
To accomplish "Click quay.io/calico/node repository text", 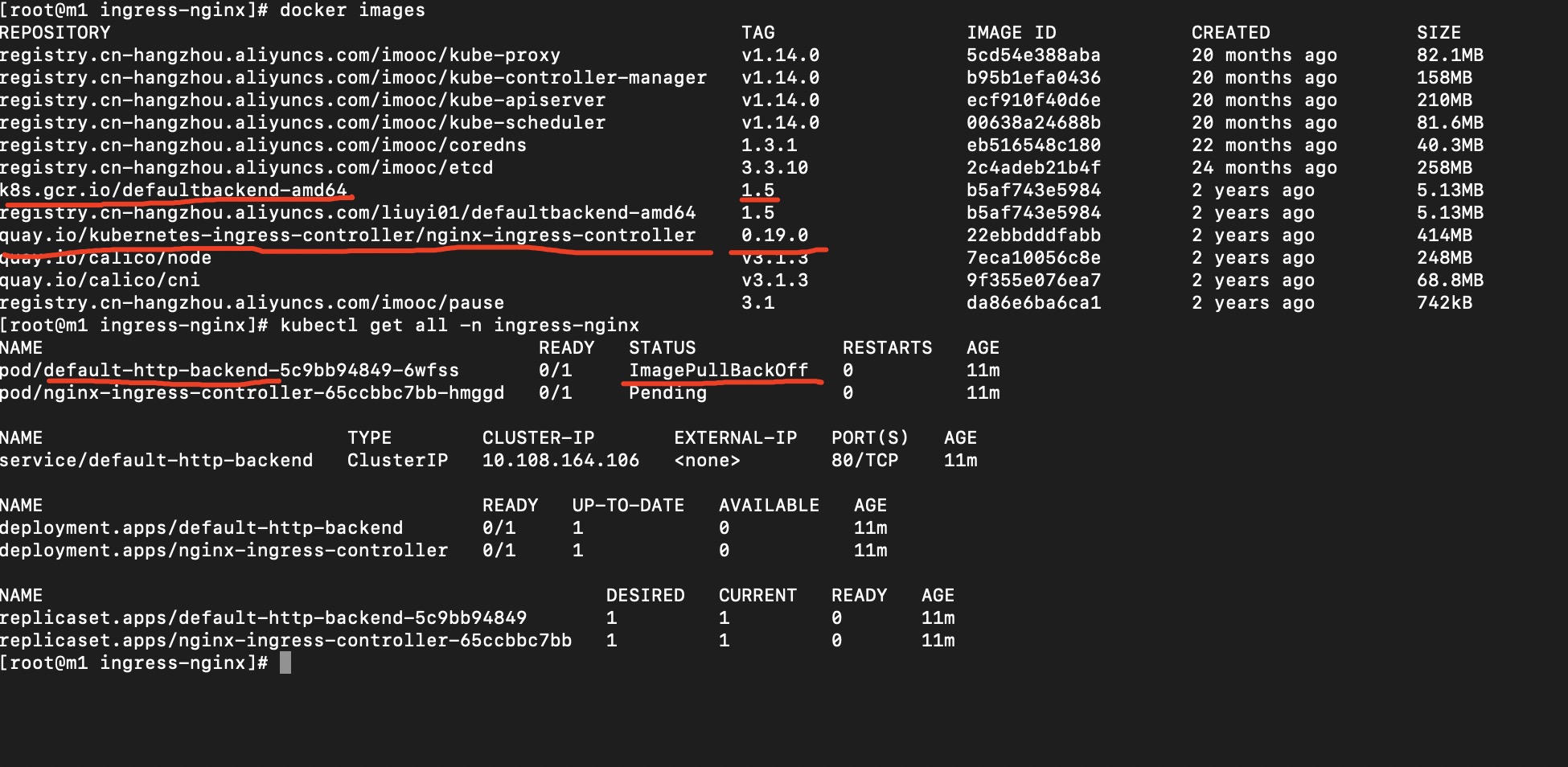I will (105, 258).
